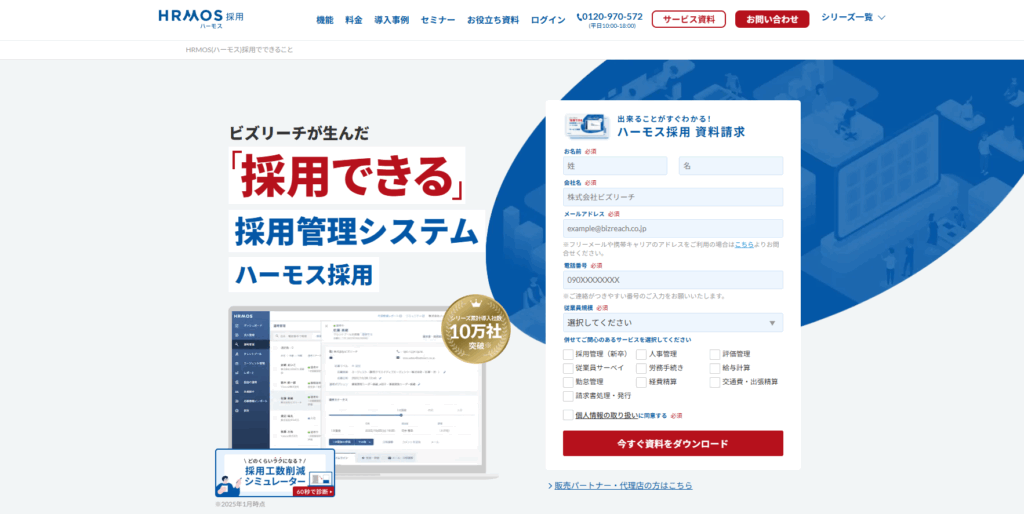This screenshot has height=514, width=1024.
Task: Focus the 会社名 input field
Action: coord(673,197)
